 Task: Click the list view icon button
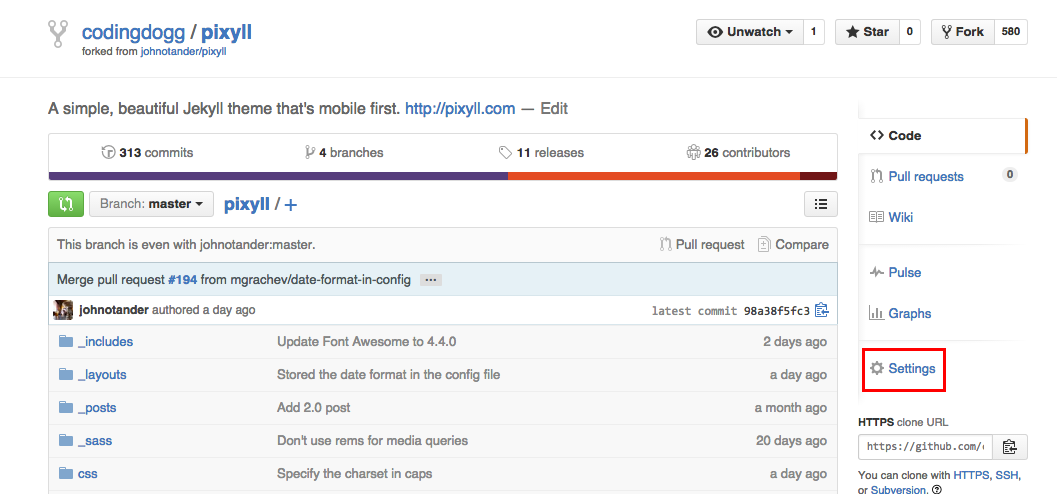coord(820,204)
